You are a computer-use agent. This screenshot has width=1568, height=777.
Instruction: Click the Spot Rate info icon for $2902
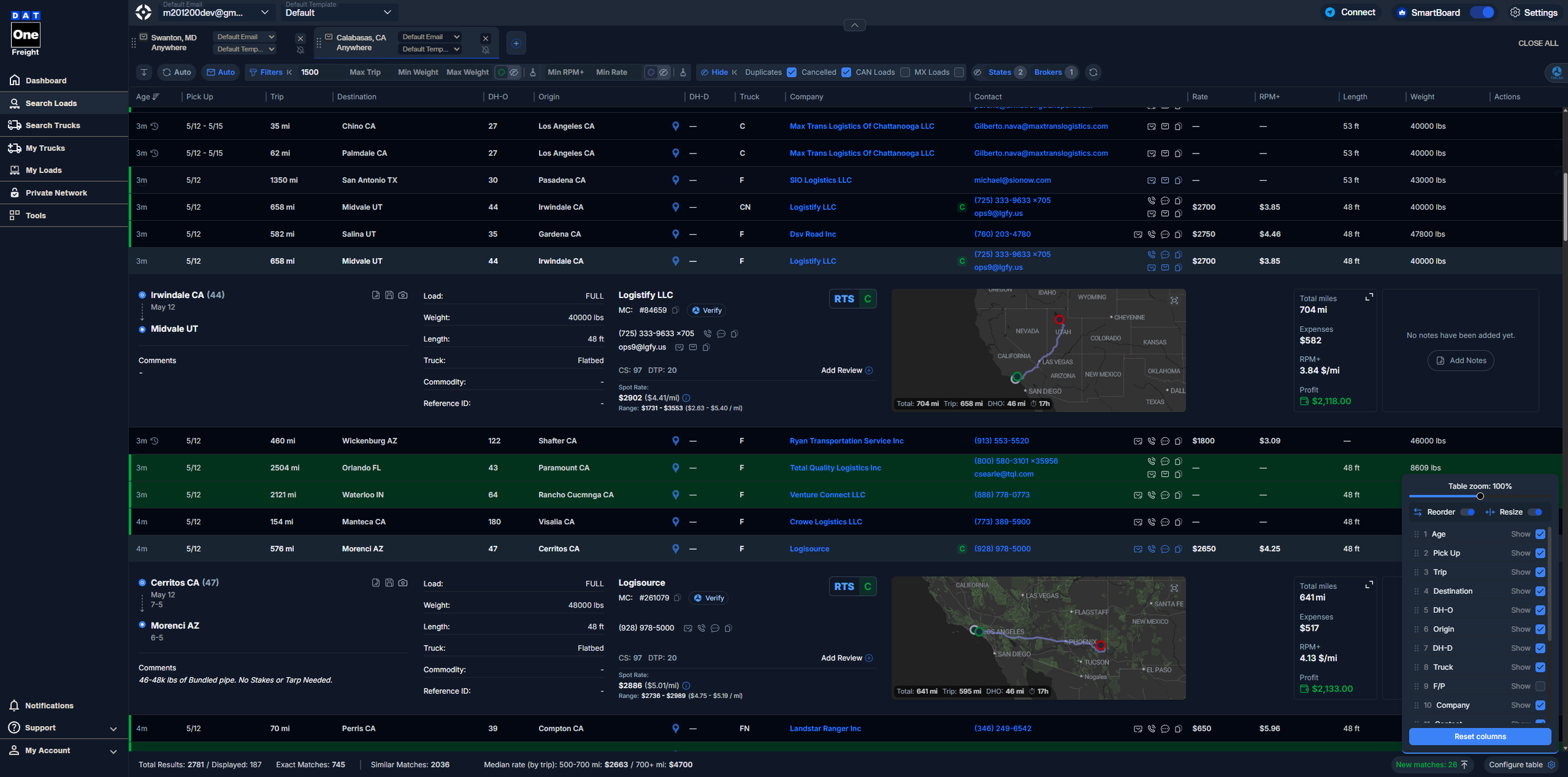686,398
